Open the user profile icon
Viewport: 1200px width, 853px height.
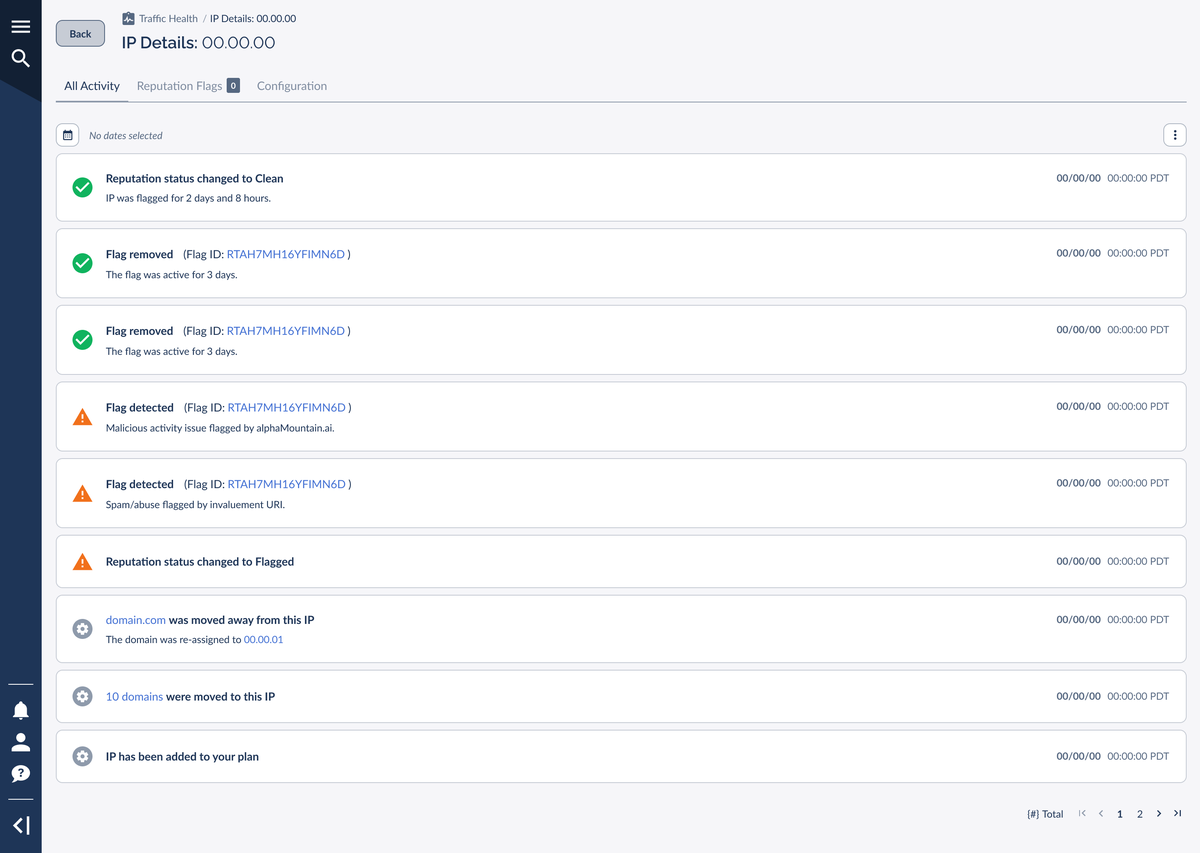(x=20, y=742)
